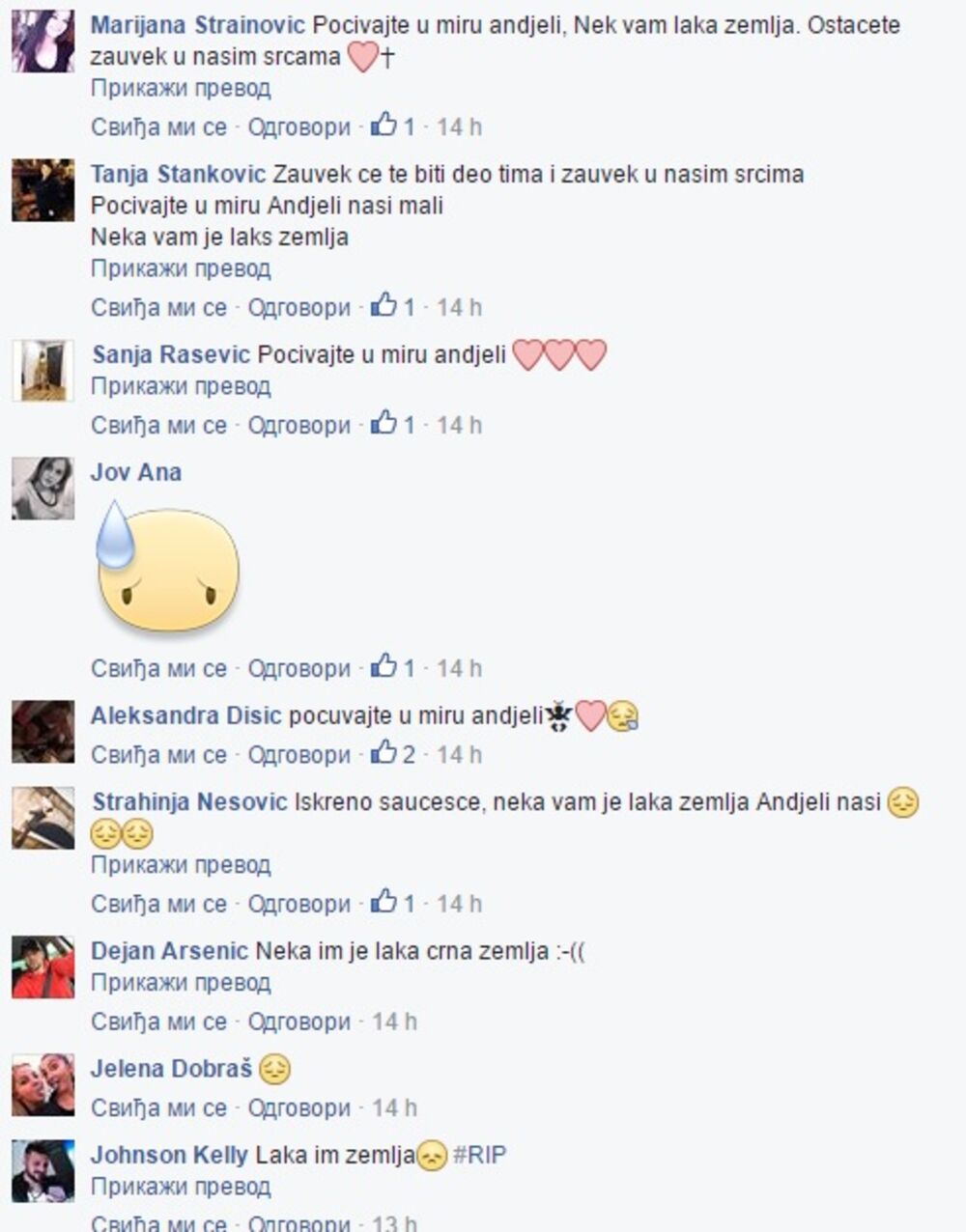Reply to Strahinja Nesovic's comment via Одговори

pos(299,905)
